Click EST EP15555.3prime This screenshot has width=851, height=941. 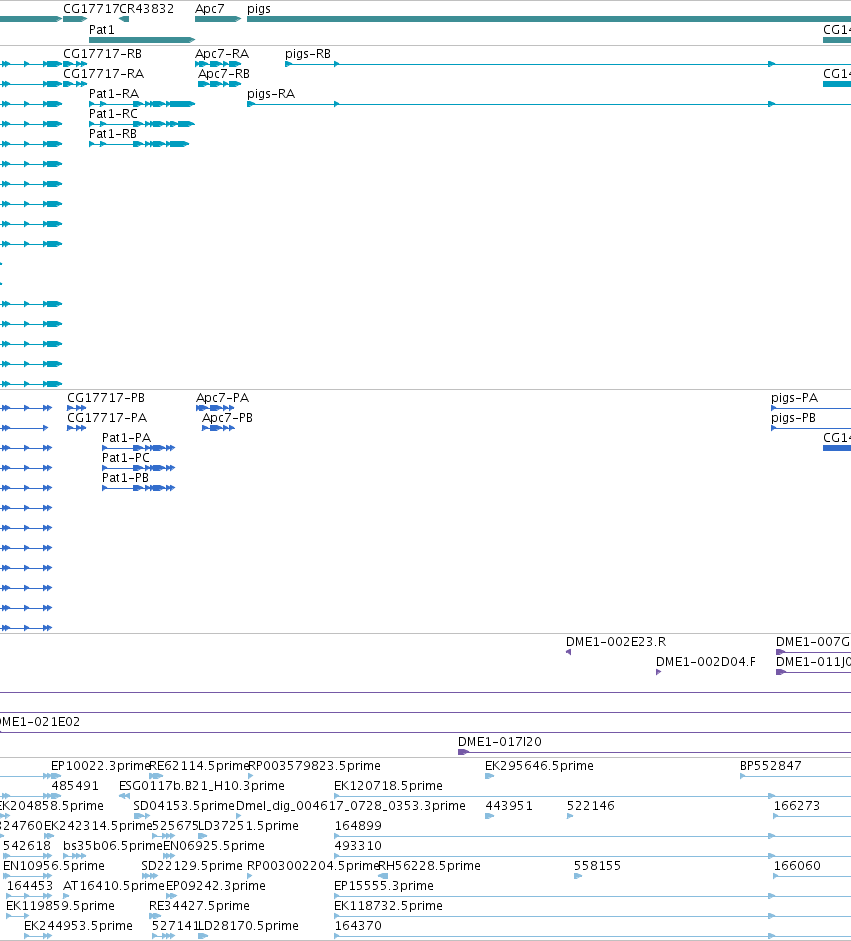click(x=383, y=886)
